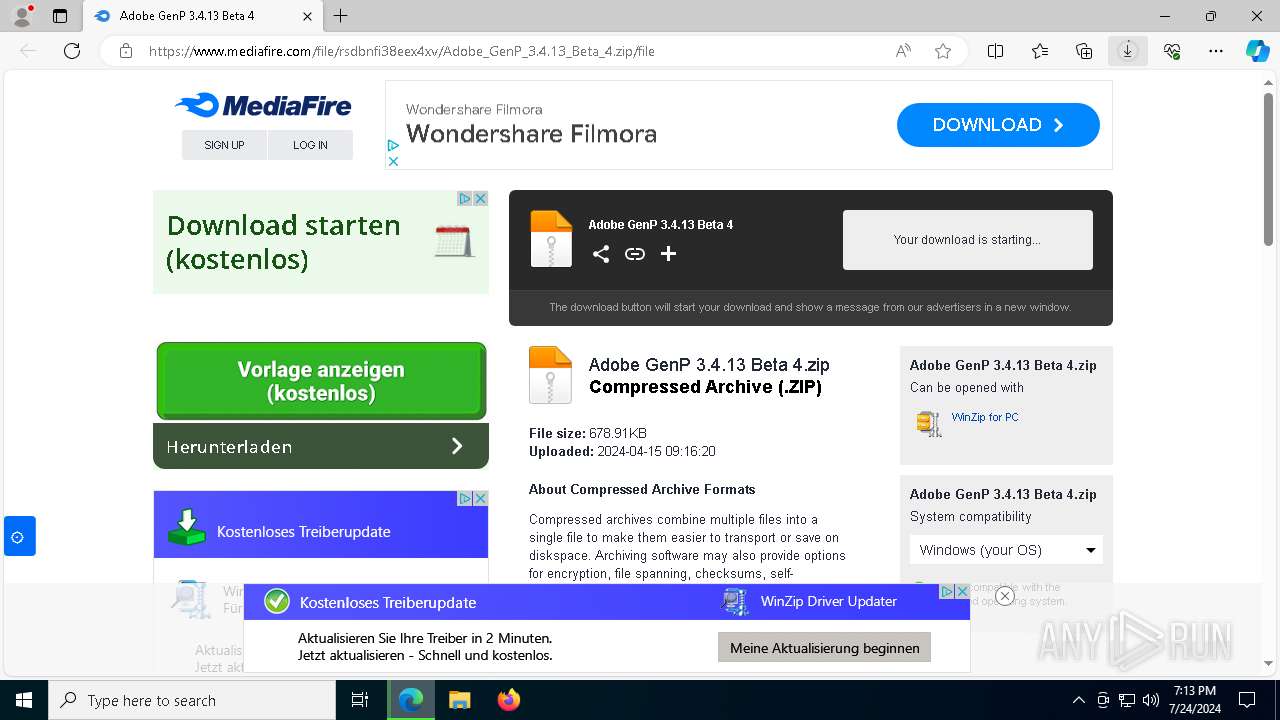The height and width of the screenshot is (720, 1280).
Task: Click 'Meine Aktualisierung beginnen' button
Action: 825,648
